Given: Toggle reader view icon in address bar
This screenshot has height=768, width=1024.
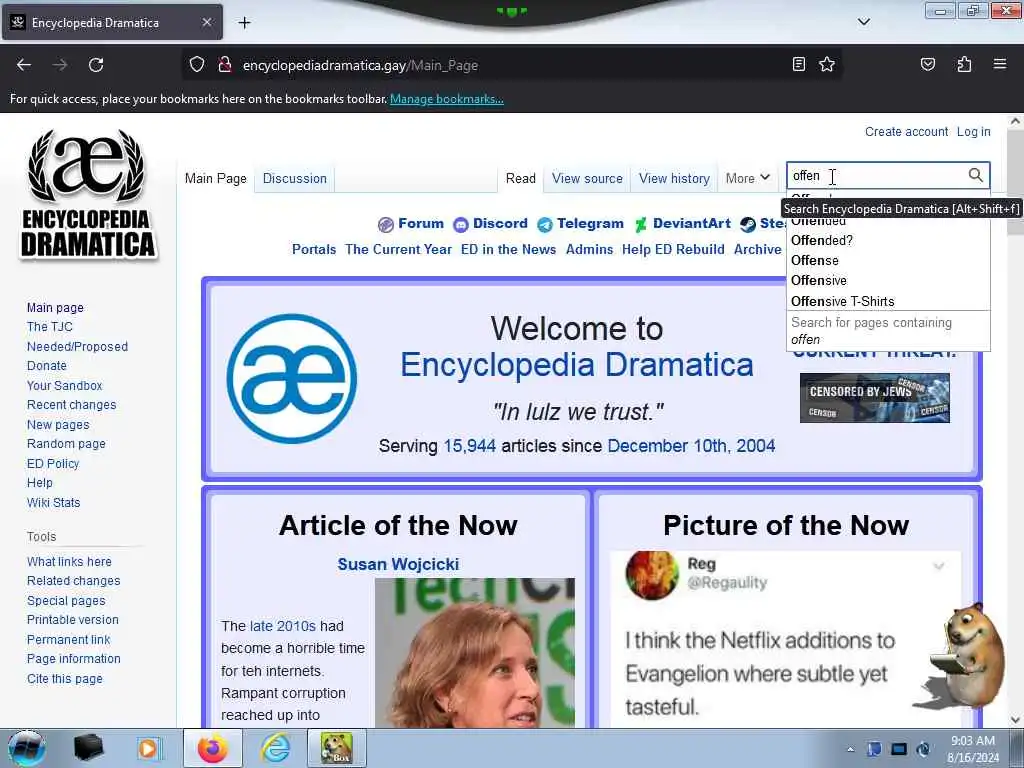Looking at the screenshot, I should [798, 65].
